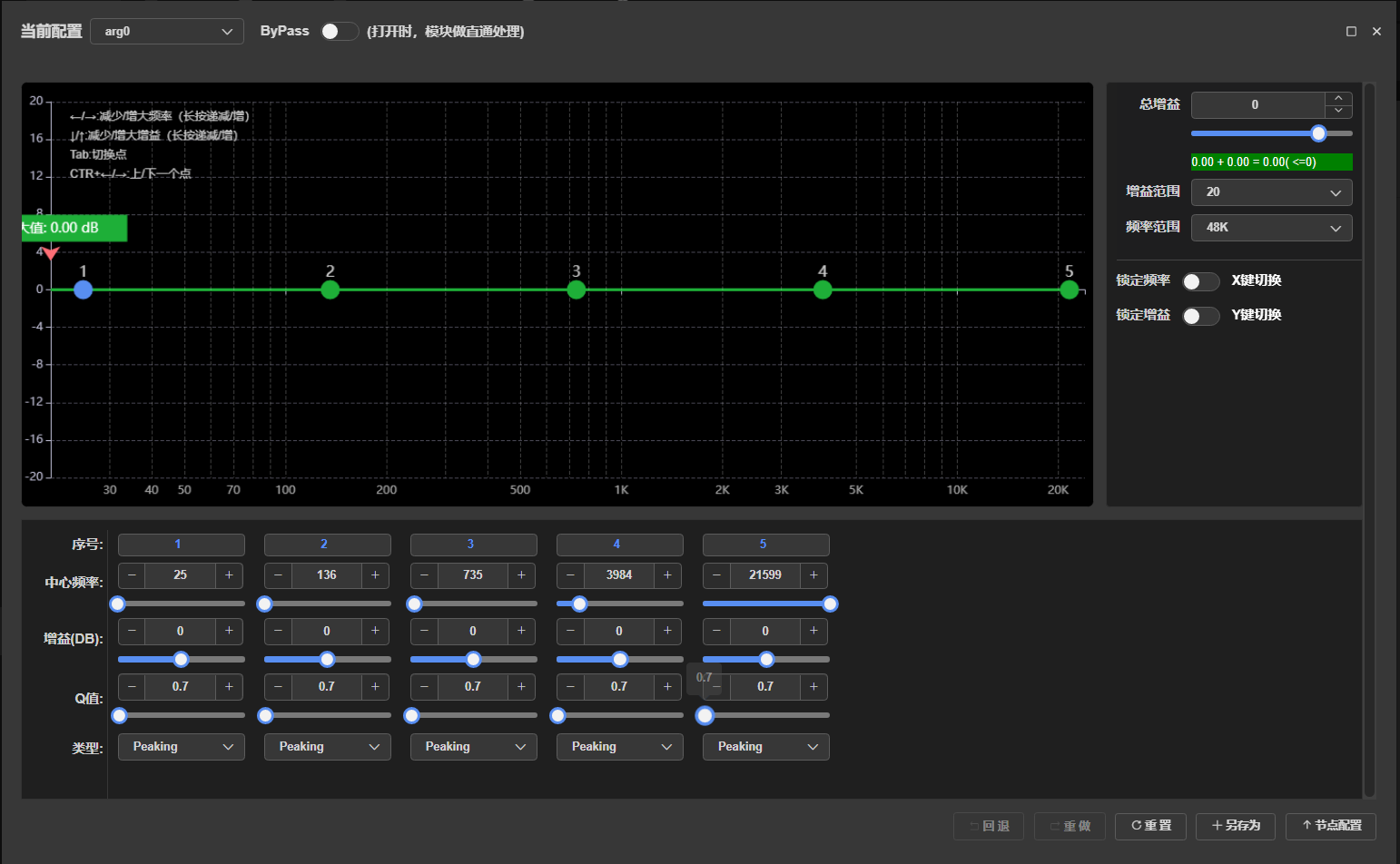Select EQ node 5 on the graph

[x=1070, y=290]
